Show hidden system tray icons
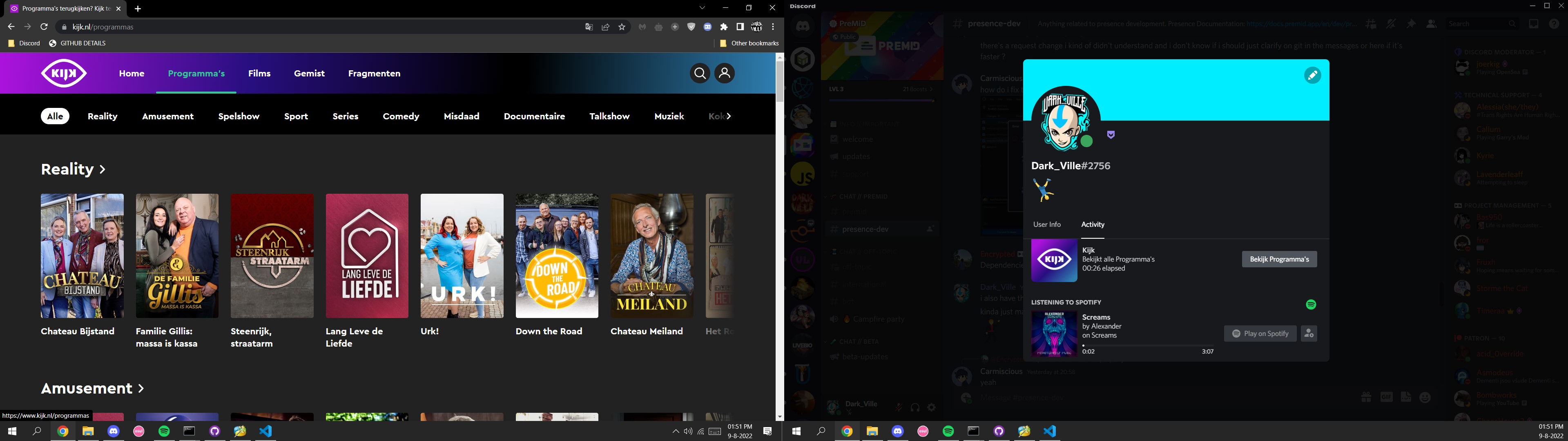Screen dimensions: 1568x441 click(675, 432)
